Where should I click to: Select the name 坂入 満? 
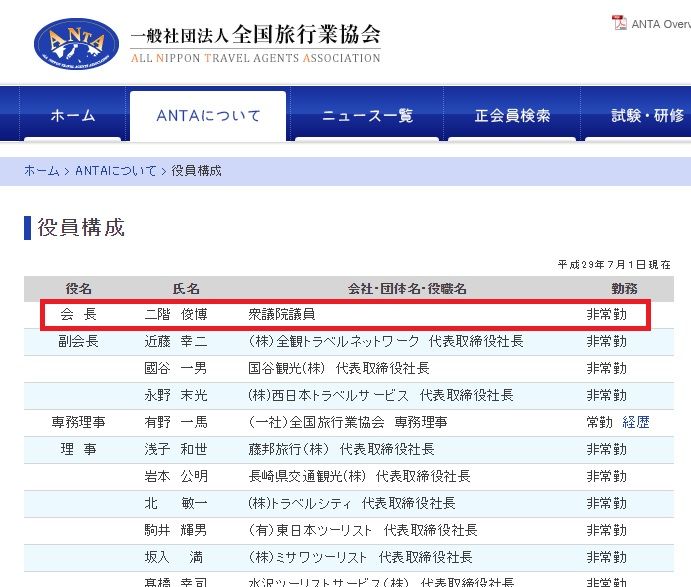click(174, 557)
